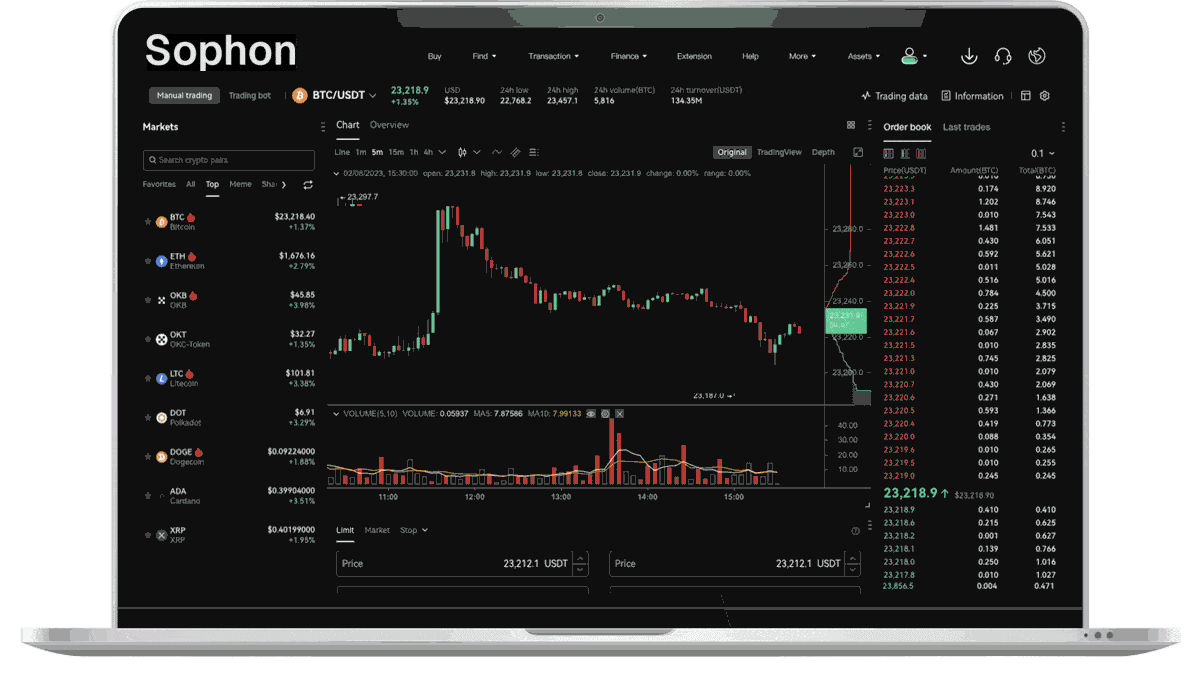
Task: Switch chart to TradingView view
Action: pos(779,152)
